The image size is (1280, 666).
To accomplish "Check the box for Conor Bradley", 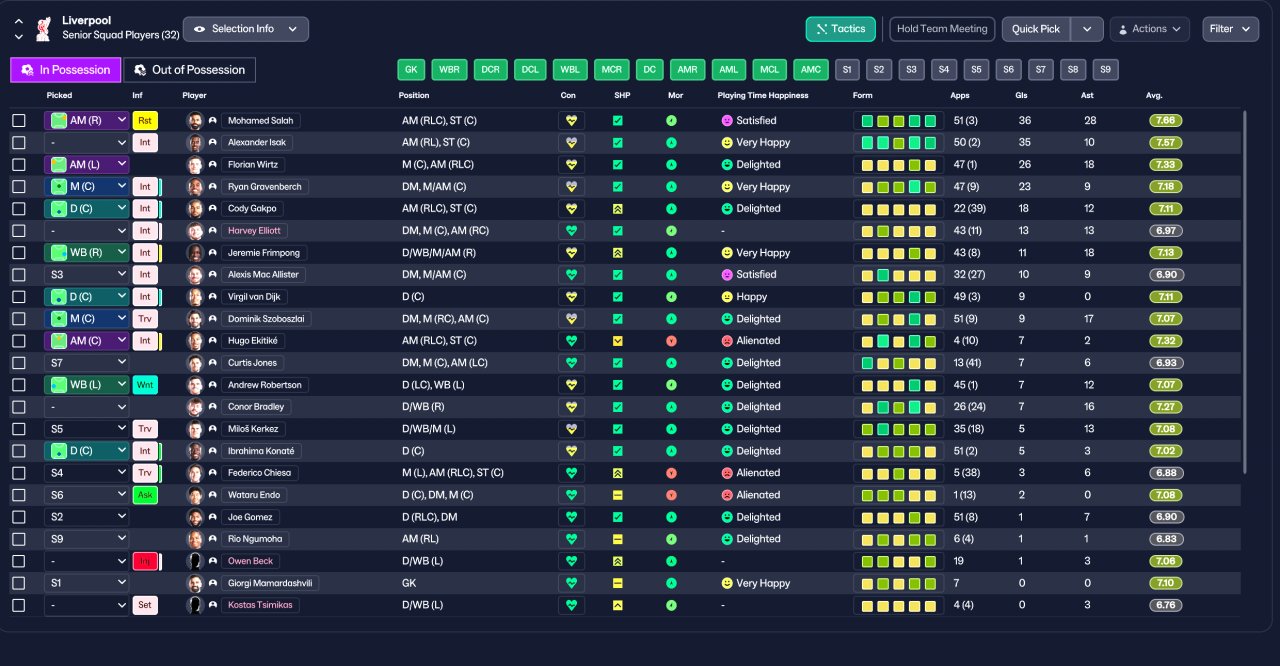I will [19, 407].
